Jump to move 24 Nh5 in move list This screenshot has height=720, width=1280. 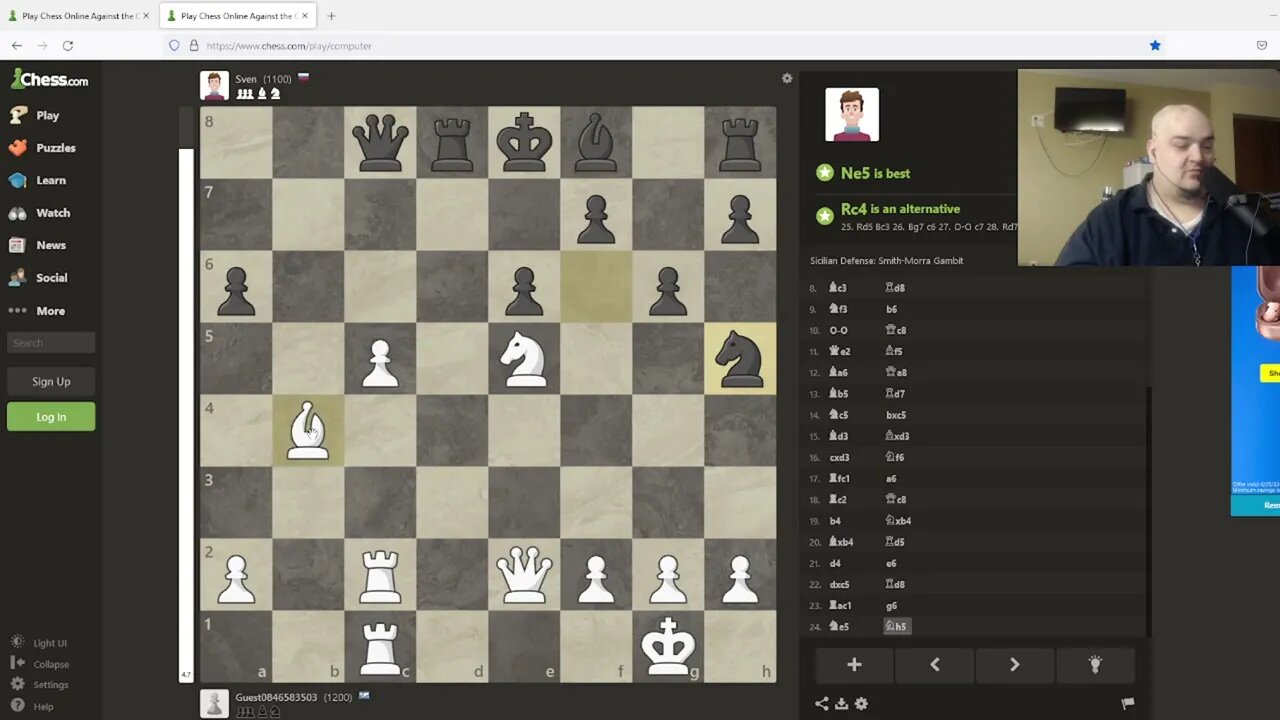click(x=896, y=627)
